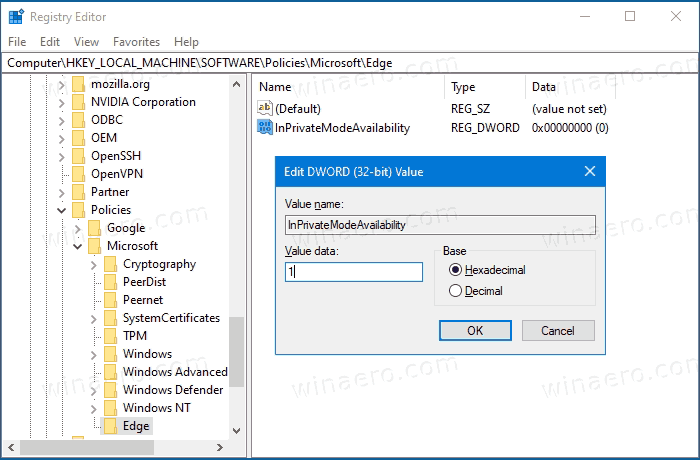Expand the ODBC key
Image resolution: width=700 pixels, height=460 pixels.
[62, 121]
